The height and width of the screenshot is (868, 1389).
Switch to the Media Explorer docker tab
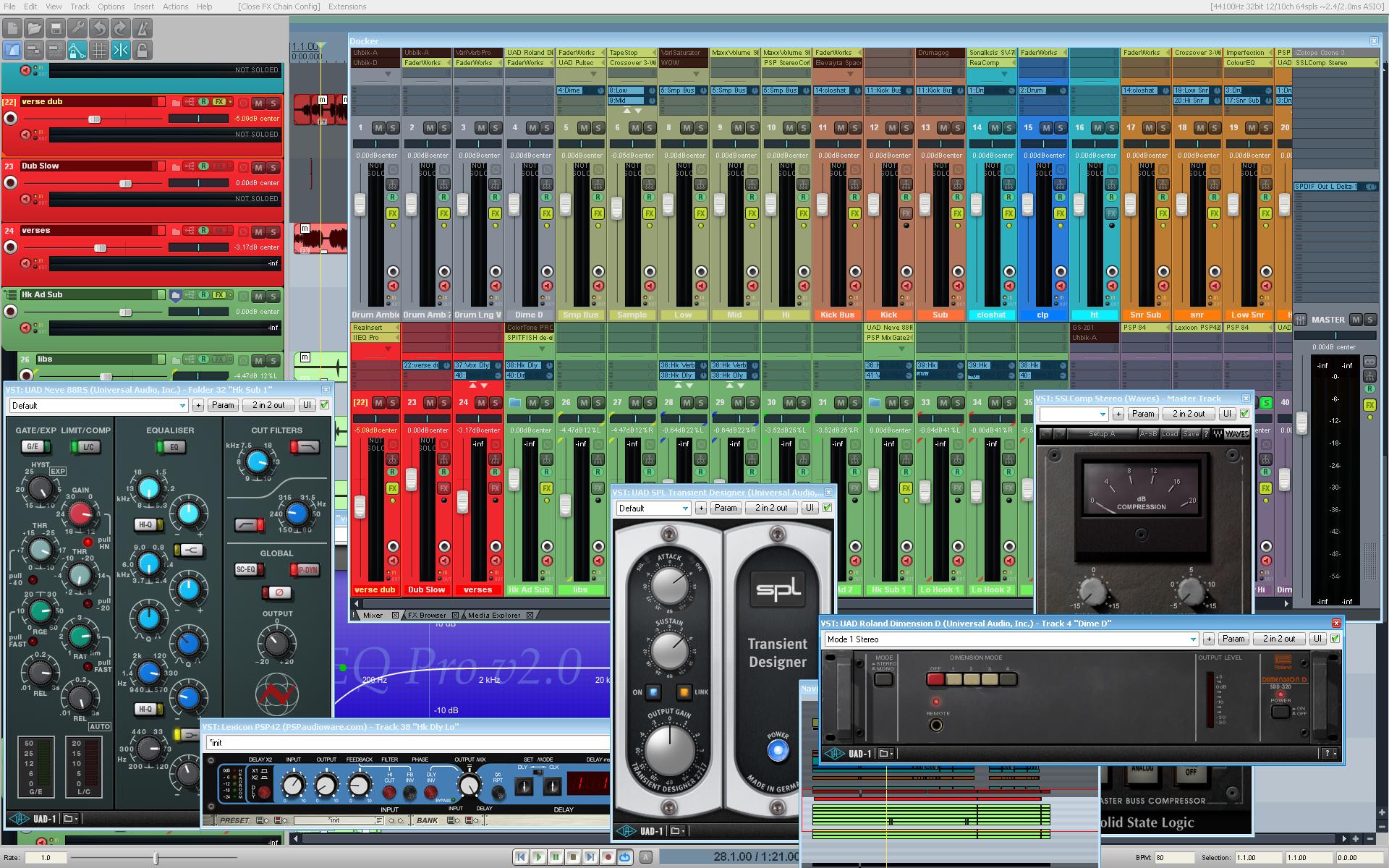point(494,615)
